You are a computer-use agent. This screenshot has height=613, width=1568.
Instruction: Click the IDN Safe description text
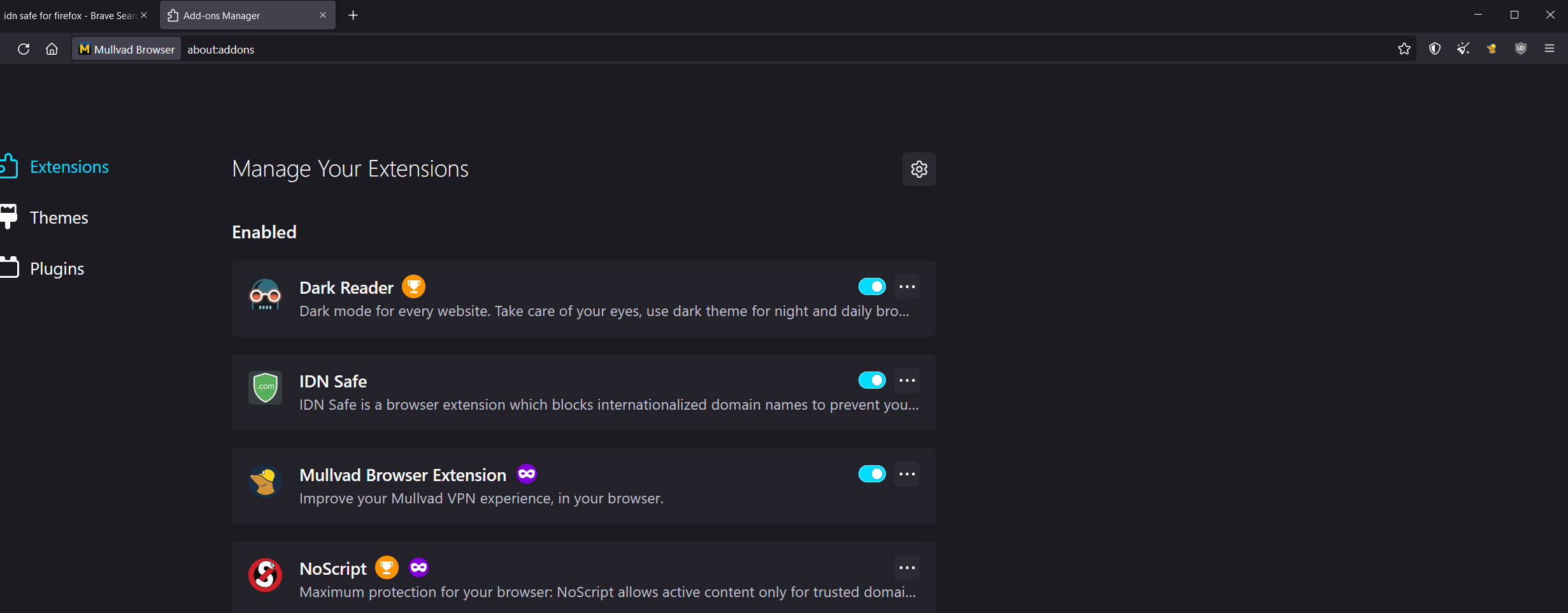[x=609, y=405]
